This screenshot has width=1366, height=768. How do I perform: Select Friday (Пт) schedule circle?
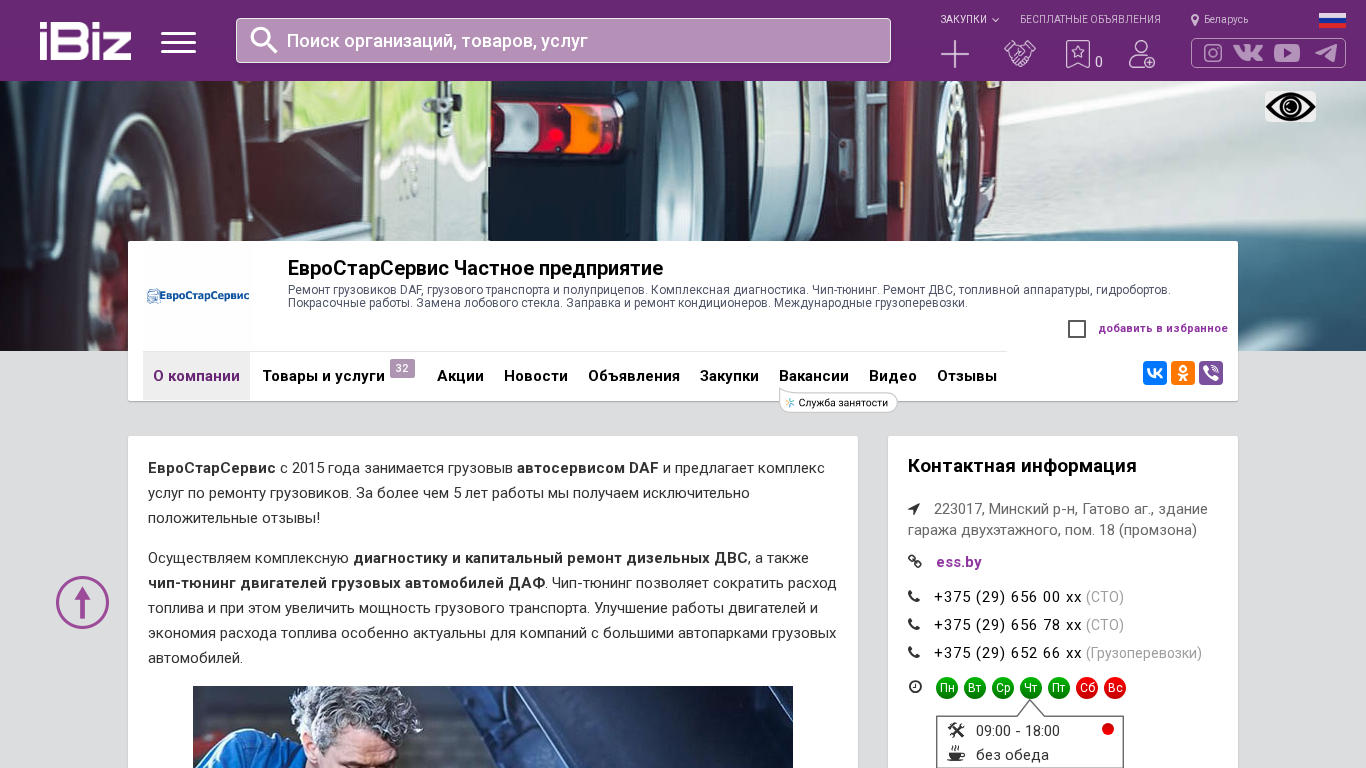1059,688
